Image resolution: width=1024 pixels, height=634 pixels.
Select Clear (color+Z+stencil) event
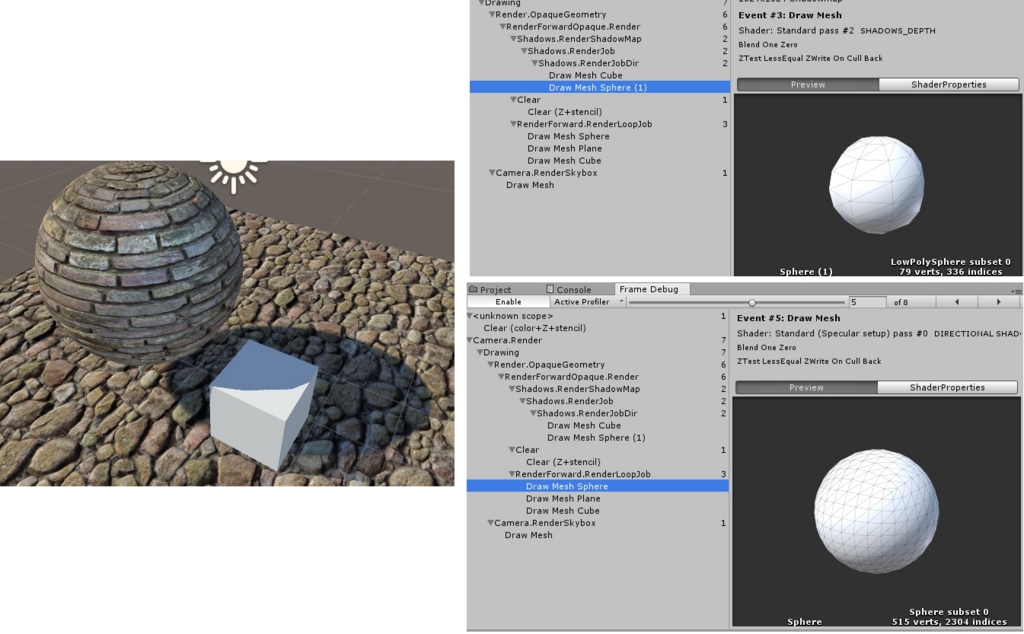(534, 328)
